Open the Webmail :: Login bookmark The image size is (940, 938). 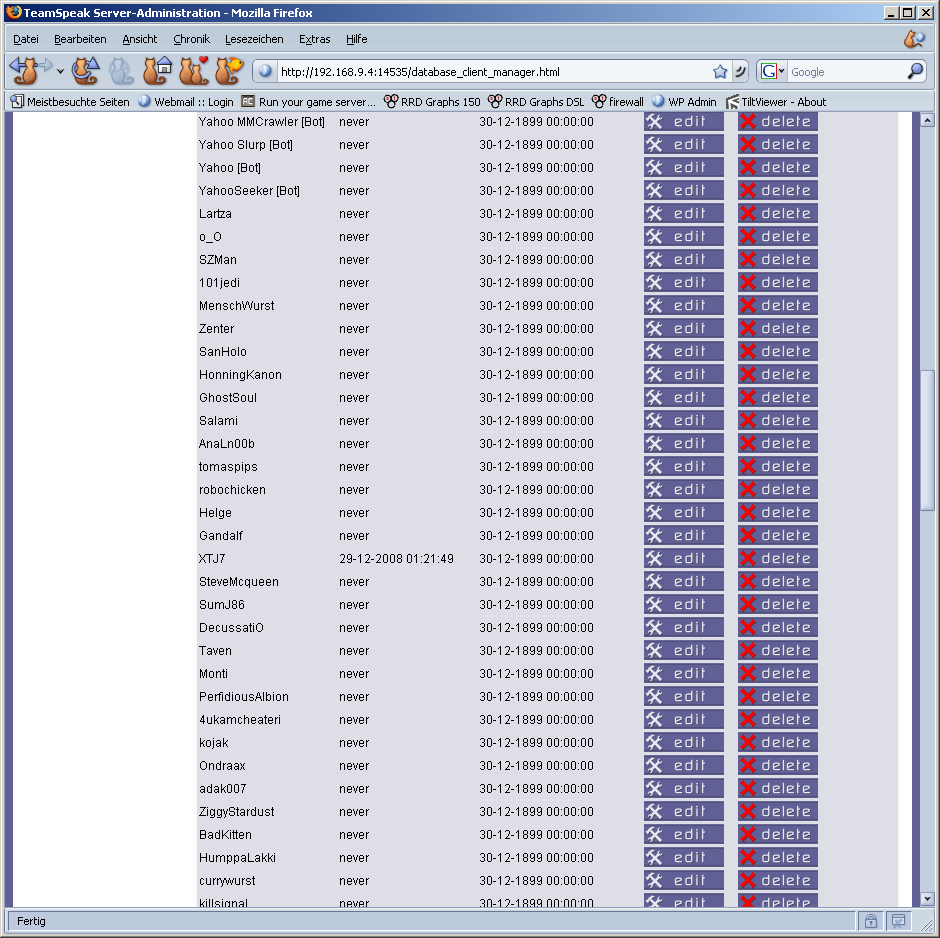(x=186, y=102)
